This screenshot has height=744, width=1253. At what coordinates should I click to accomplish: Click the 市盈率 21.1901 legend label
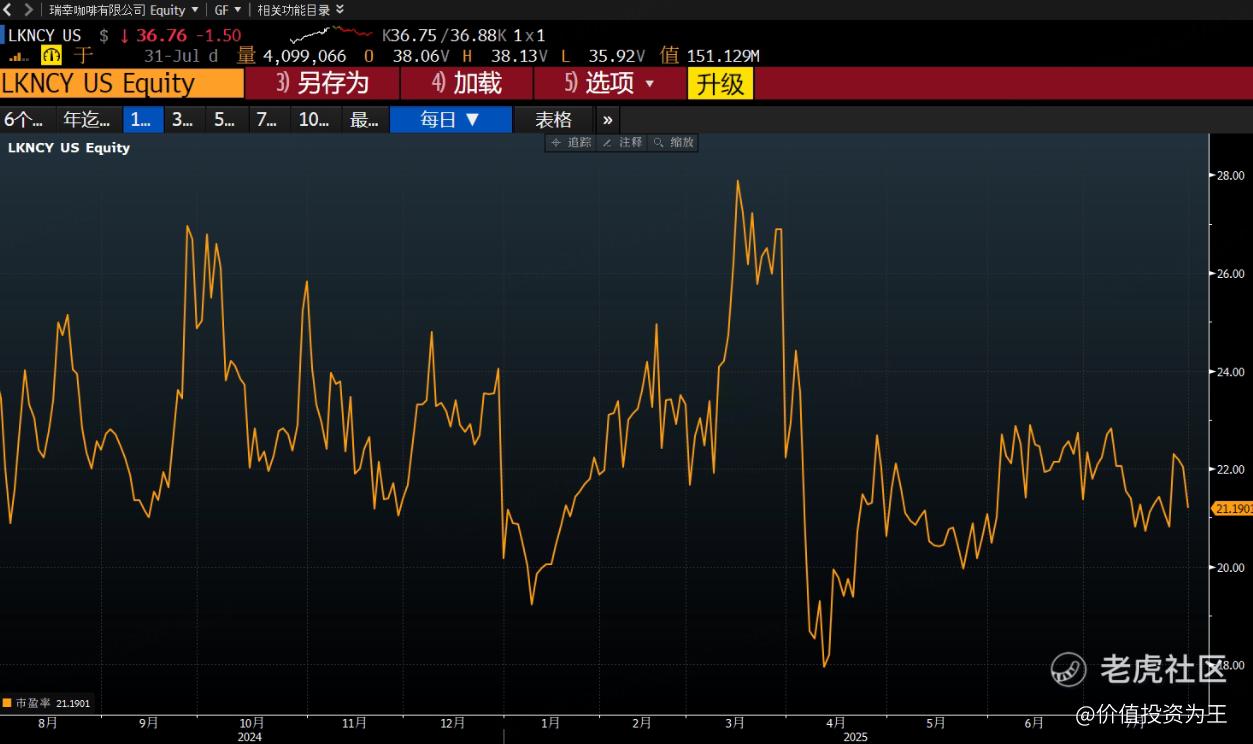(52, 703)
